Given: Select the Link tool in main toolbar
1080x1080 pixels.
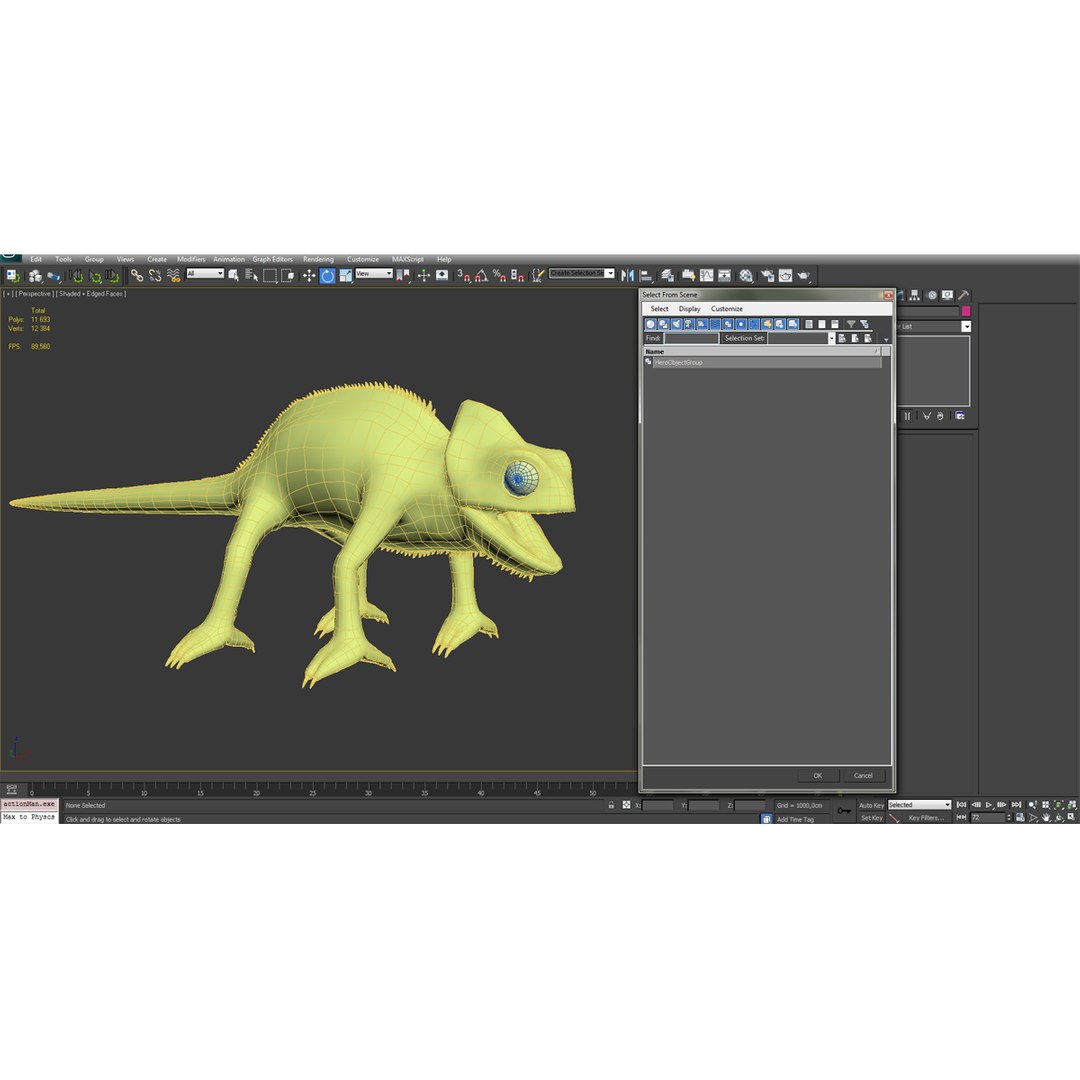Looking at the screenshot, I should 137,276.
